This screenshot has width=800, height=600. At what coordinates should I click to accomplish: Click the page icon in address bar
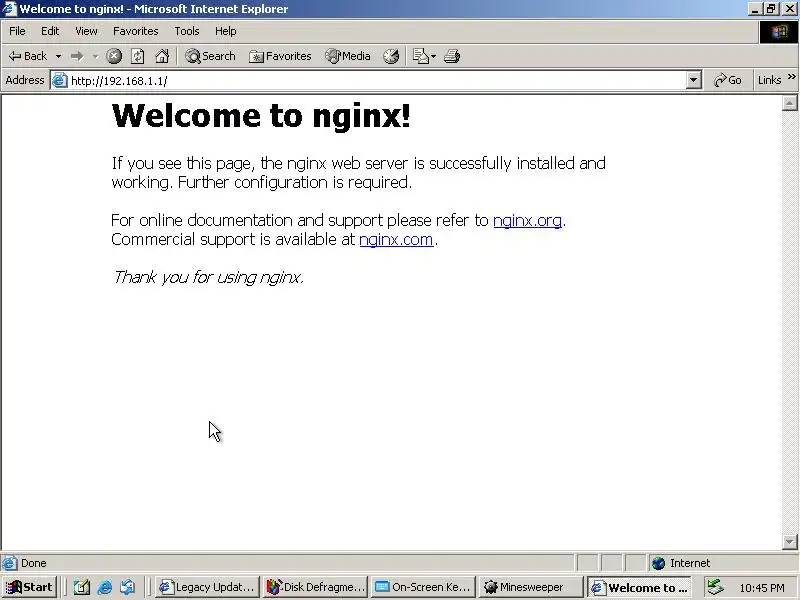tap(60, 80)
